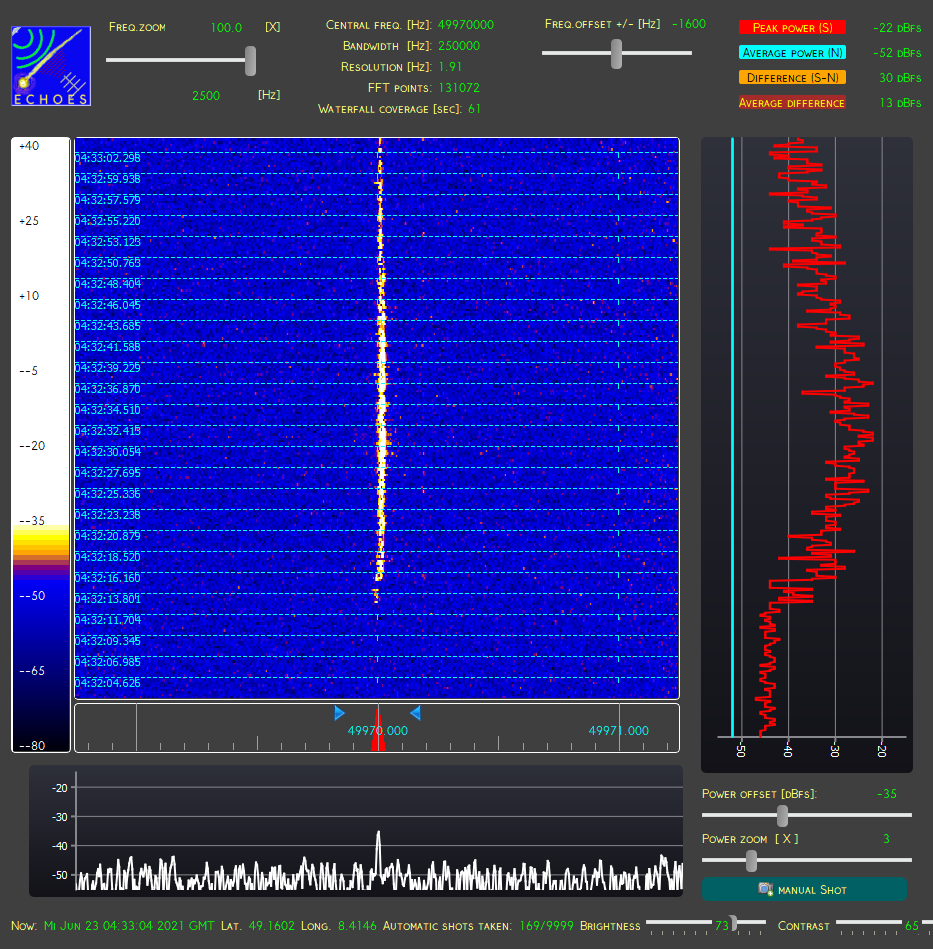933x949 pixels.
Task: Click the red center frequency pointer
Action: coord(378,729)
